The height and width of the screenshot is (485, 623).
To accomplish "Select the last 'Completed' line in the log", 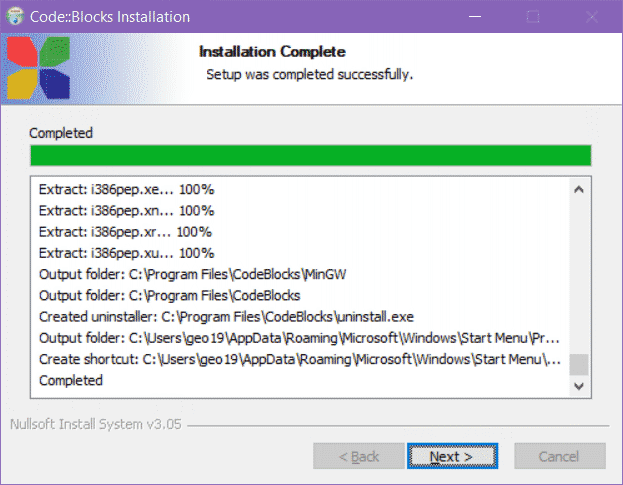I will tap(71, 380).
